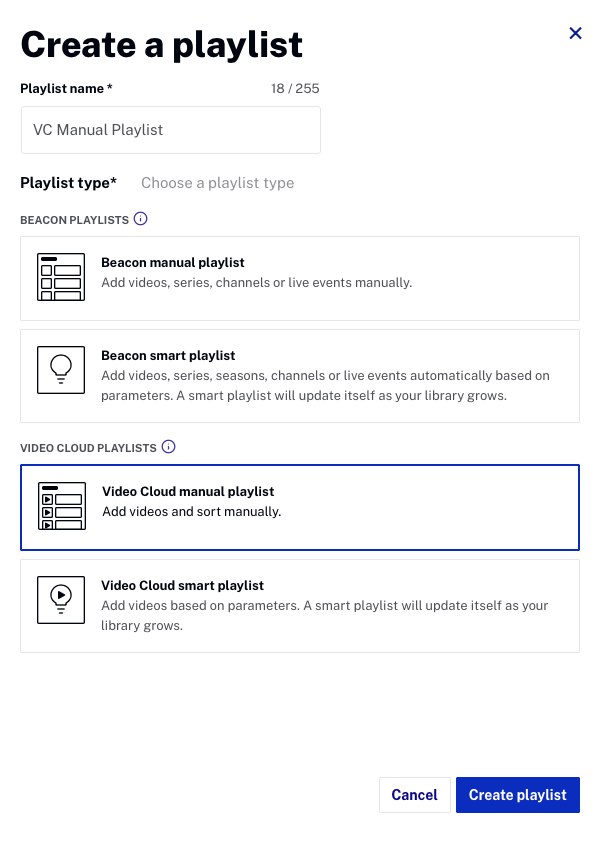The image size is (600, 842).
Task: Click the Video Cloud smart playlist title text
Action: [x=183, y=585]
